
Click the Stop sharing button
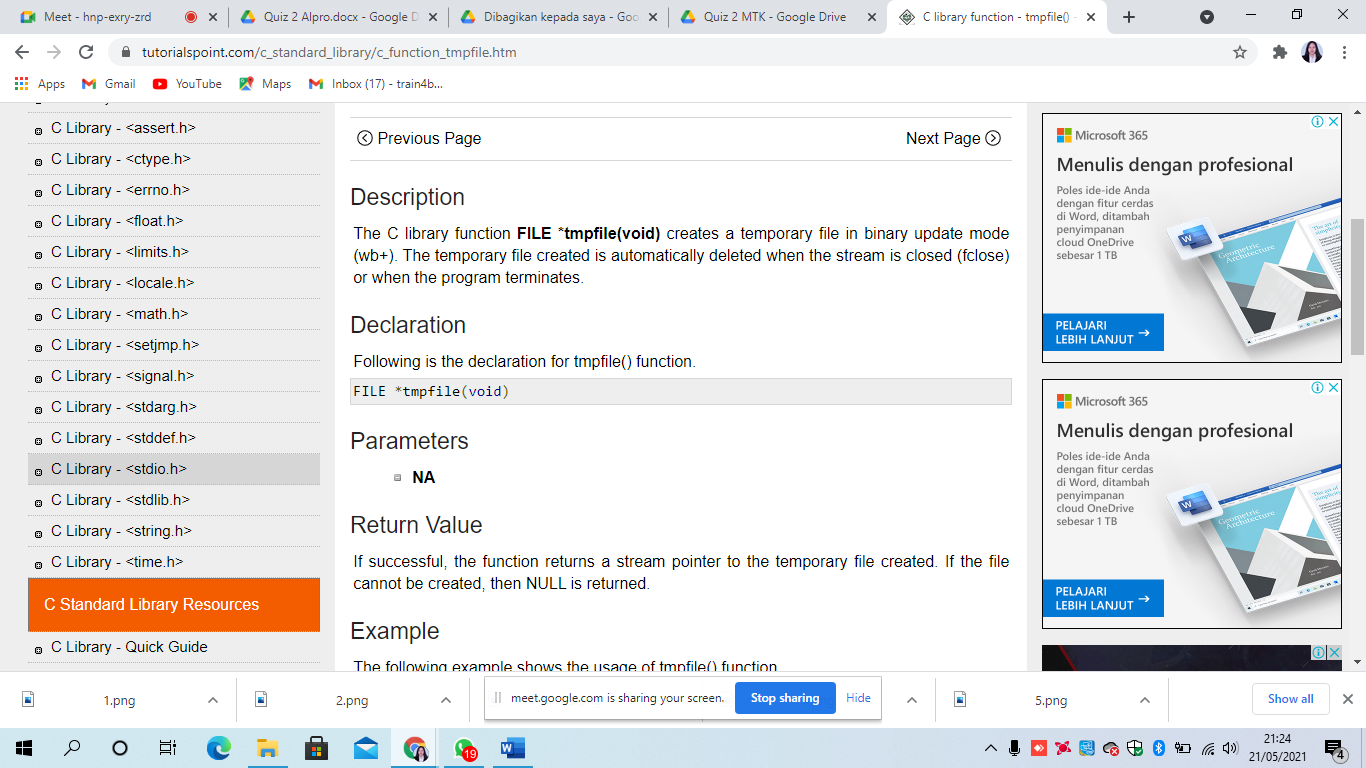(784, 698)
